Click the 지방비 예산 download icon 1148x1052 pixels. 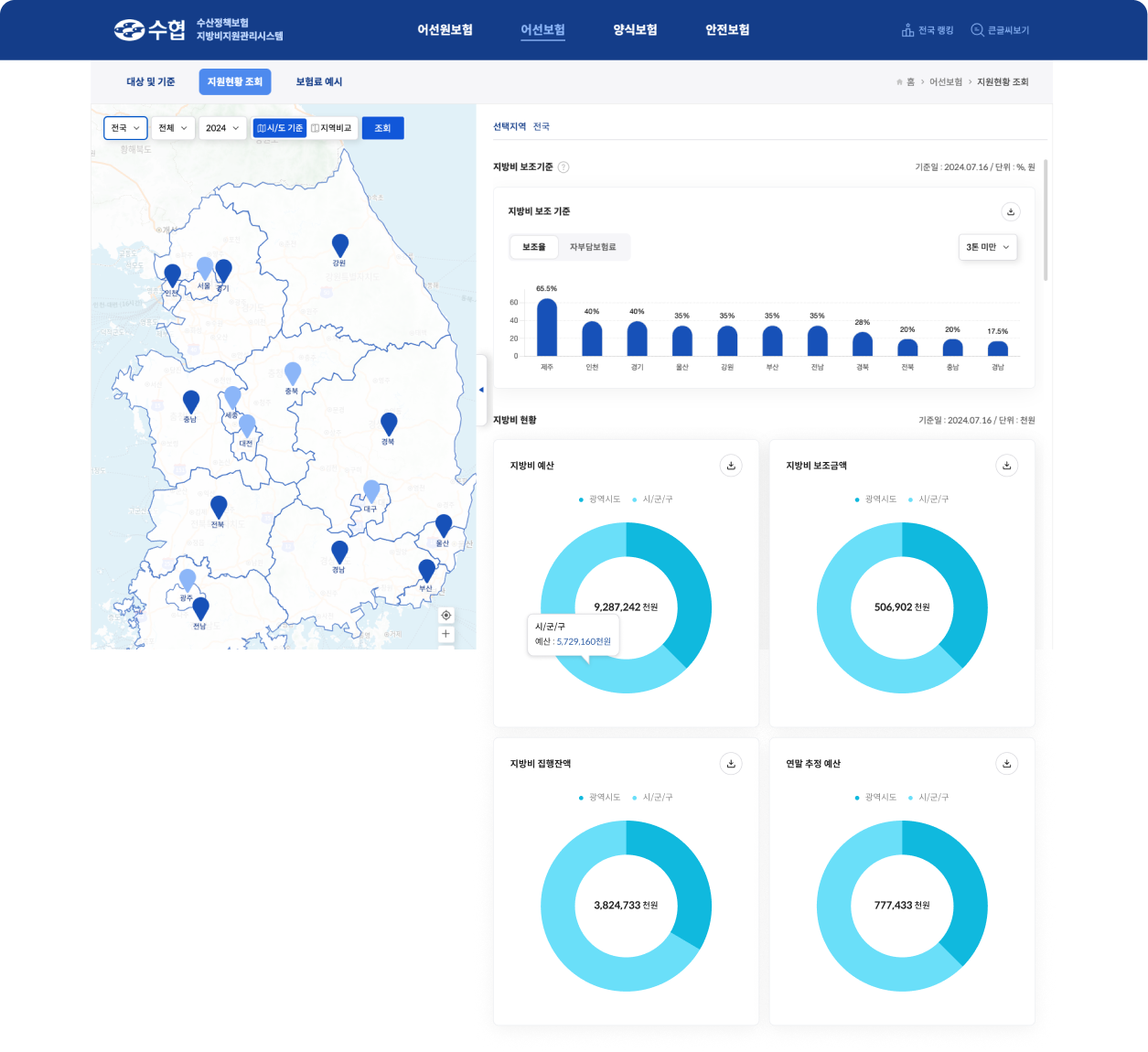point(731,466)
